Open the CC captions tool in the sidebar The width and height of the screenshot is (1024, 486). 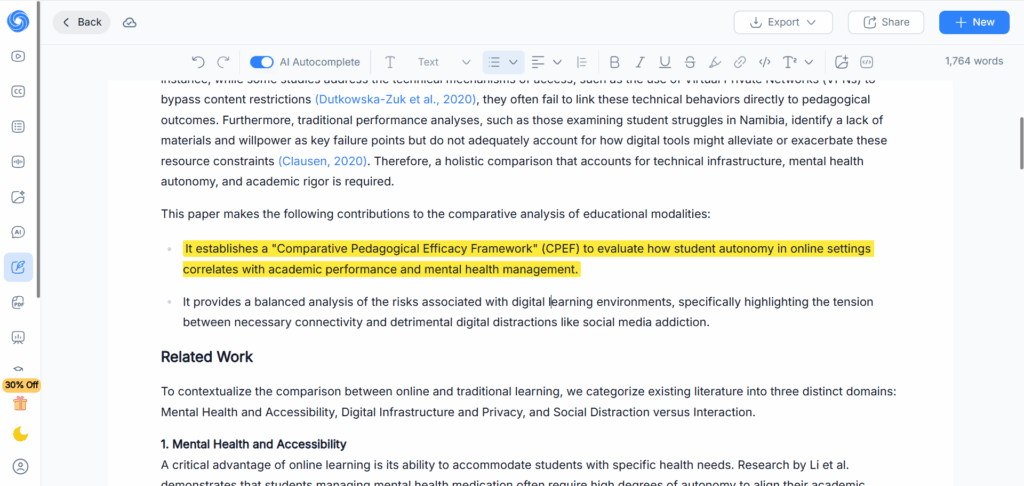coord(18,91)
